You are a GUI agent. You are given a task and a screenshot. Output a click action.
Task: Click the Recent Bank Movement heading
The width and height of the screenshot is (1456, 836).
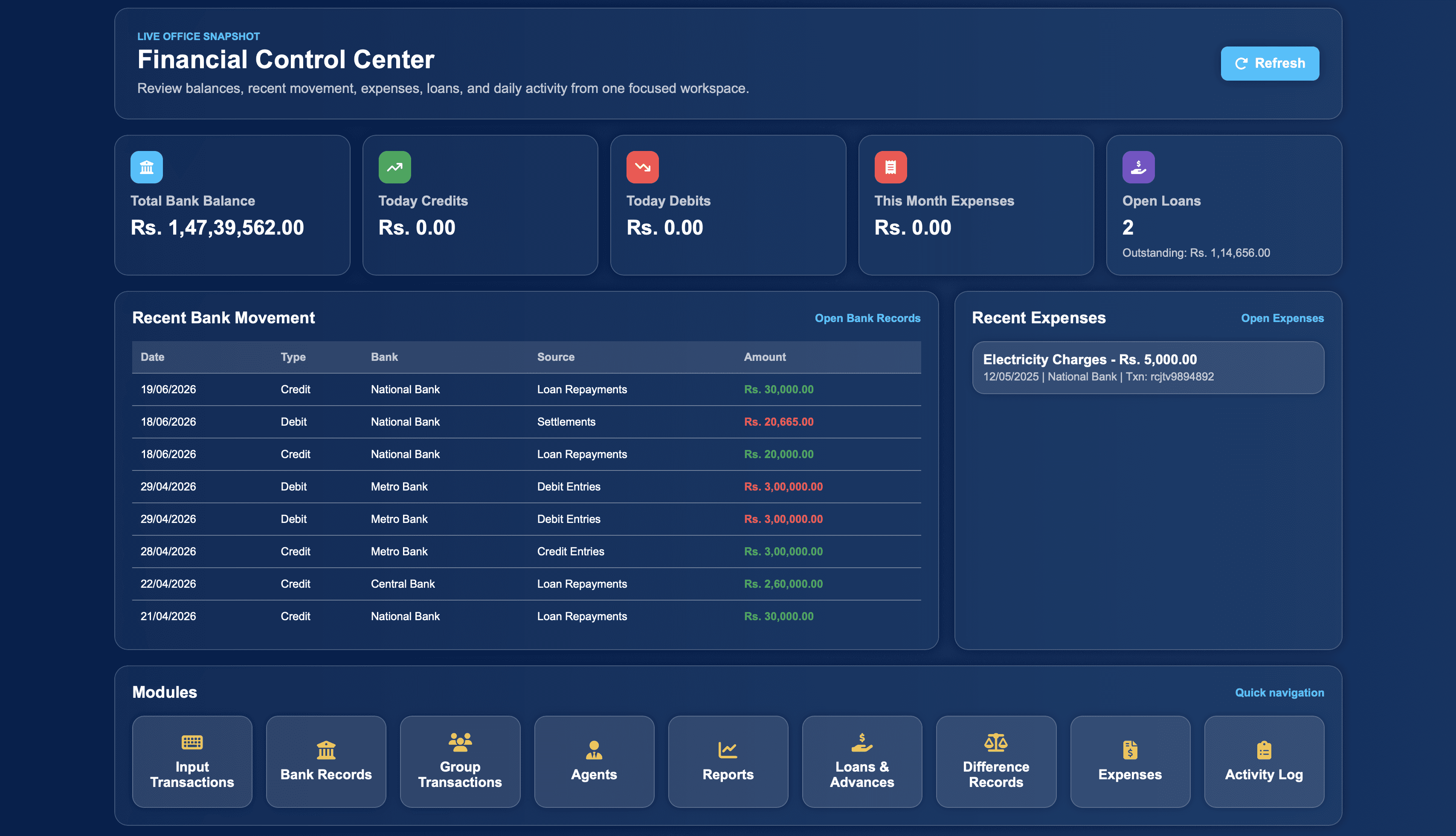point(223,318)
